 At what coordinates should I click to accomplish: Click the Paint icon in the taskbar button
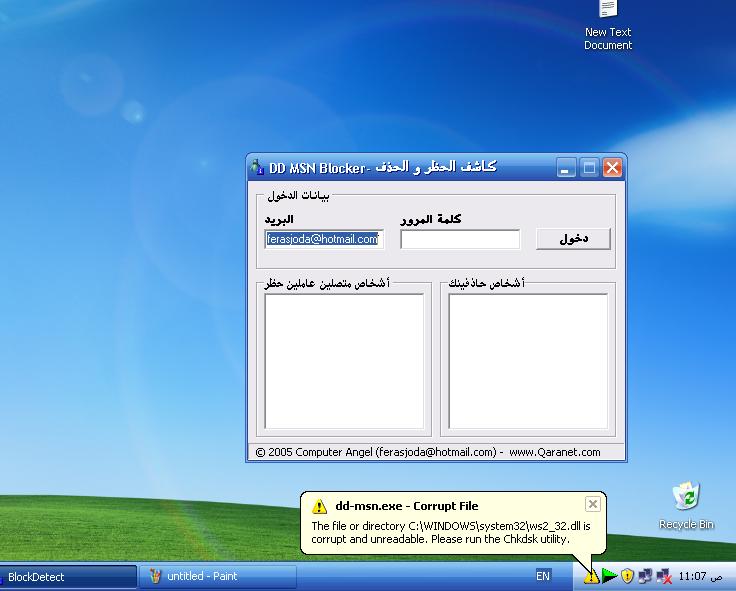155,576
